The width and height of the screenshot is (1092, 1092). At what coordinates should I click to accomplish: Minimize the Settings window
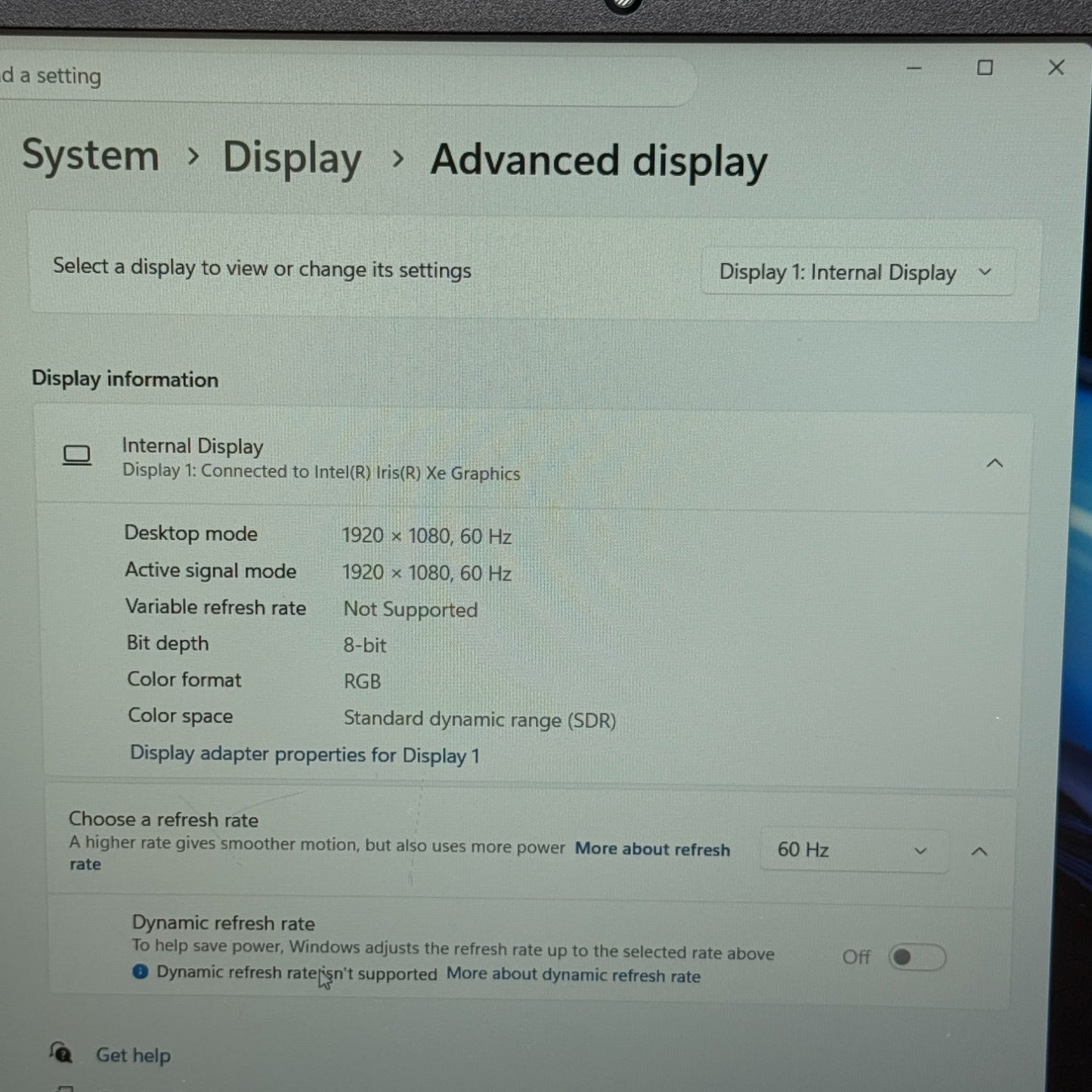[914, 68]
